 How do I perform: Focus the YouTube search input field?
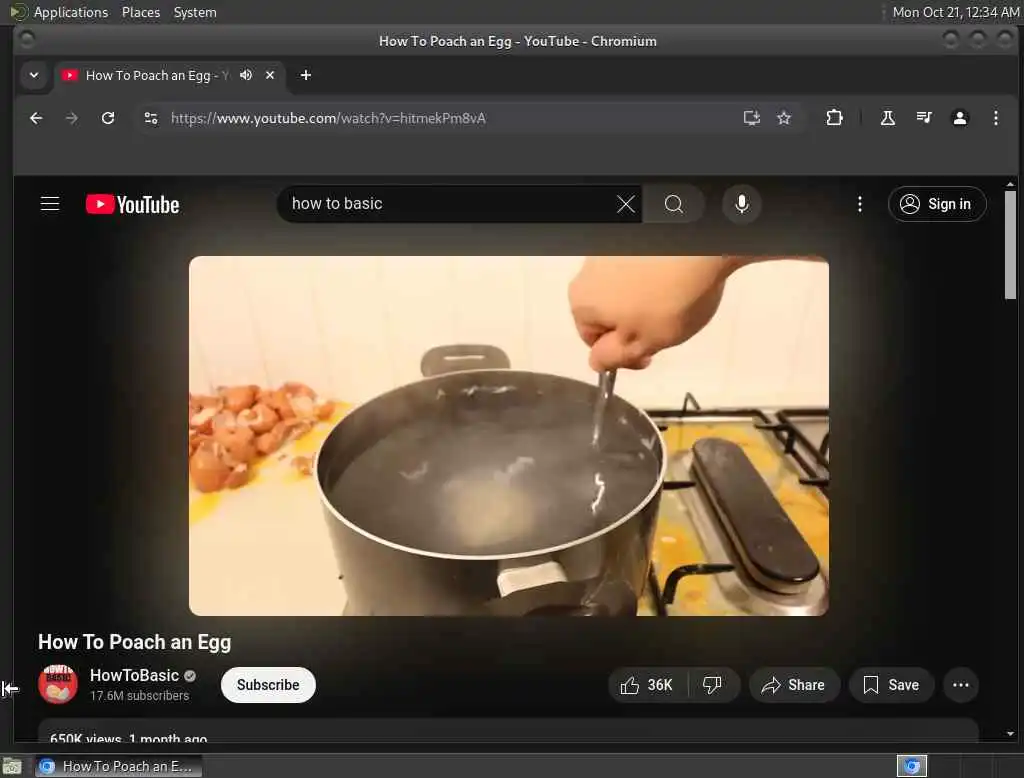click(451, 204)
